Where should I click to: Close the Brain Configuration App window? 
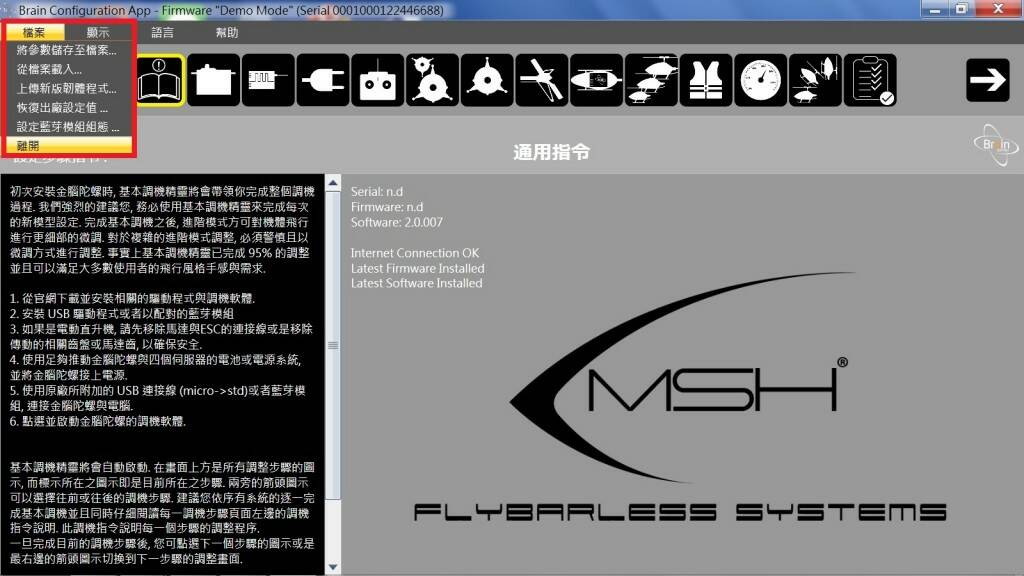(998, 9)
